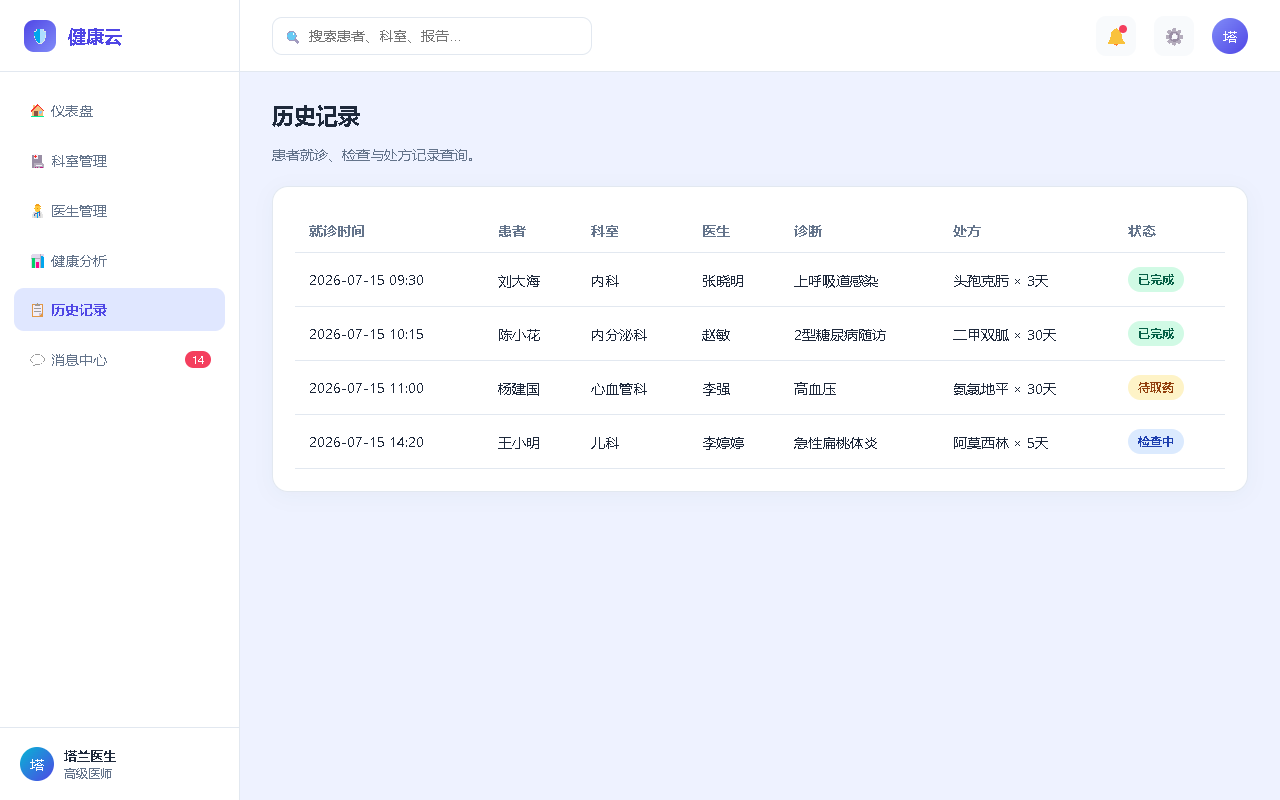Click the time cell 2026-07-15 11:00
The width and height of the screenshot is (1280, 800).
coord(366,388)
